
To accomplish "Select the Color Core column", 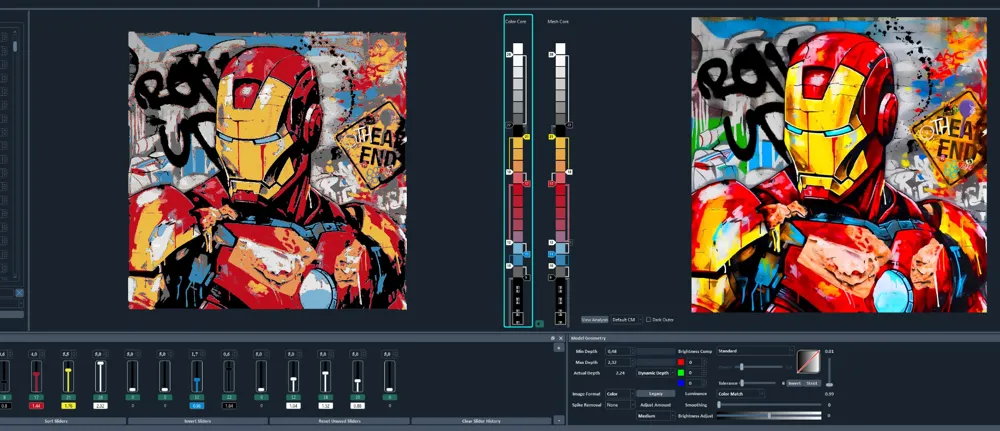I will coord(518,171).
